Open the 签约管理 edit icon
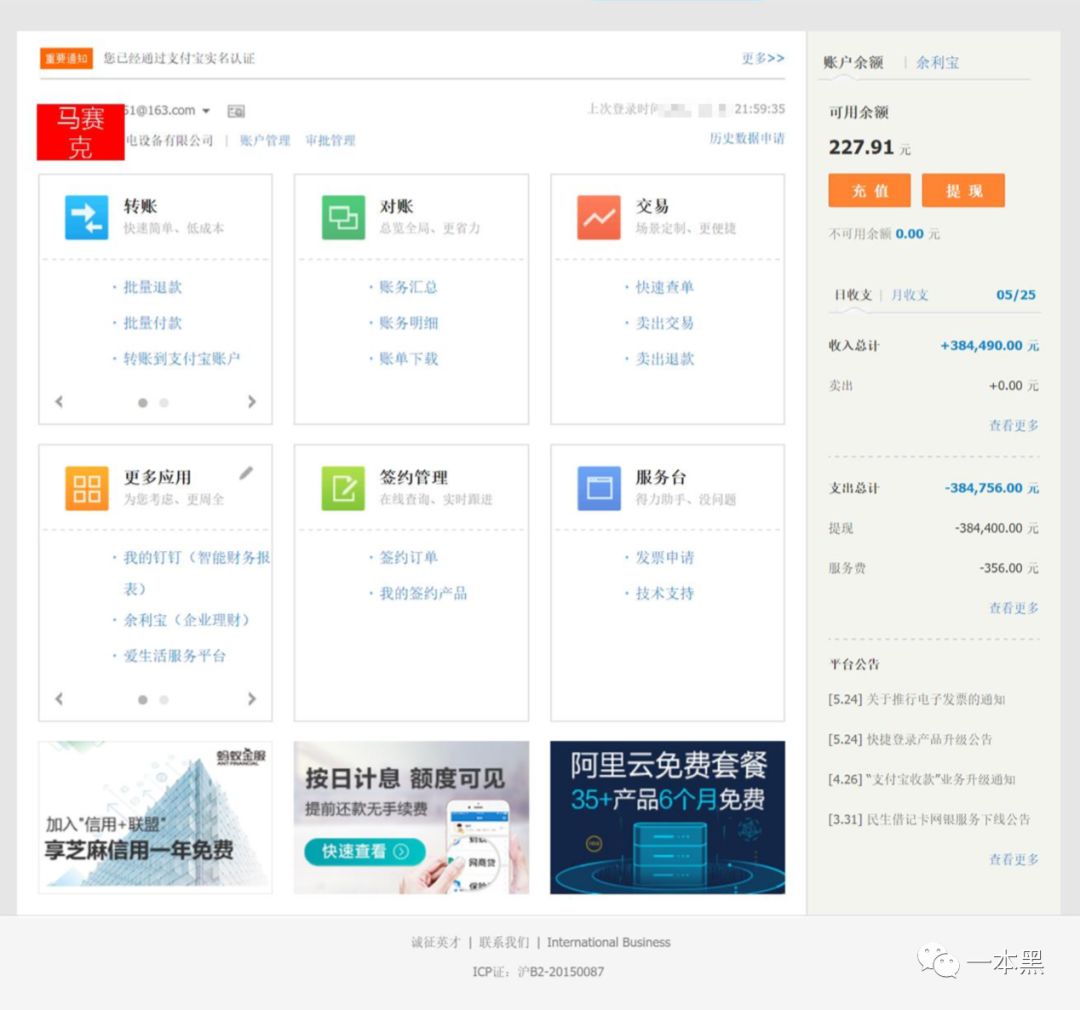 coord(343,488)
